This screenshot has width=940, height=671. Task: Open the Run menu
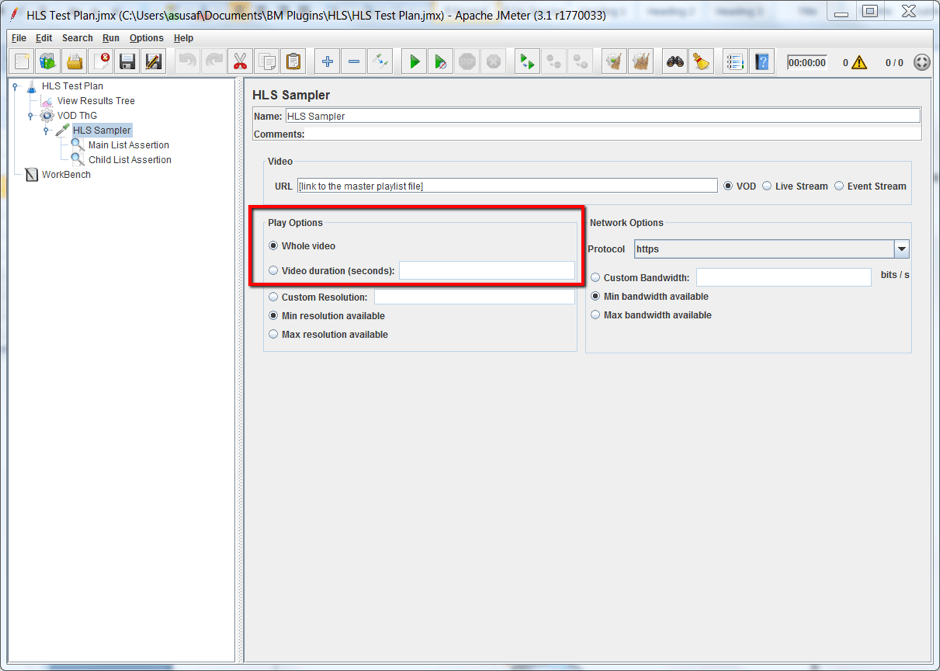(x=111, y=38)
